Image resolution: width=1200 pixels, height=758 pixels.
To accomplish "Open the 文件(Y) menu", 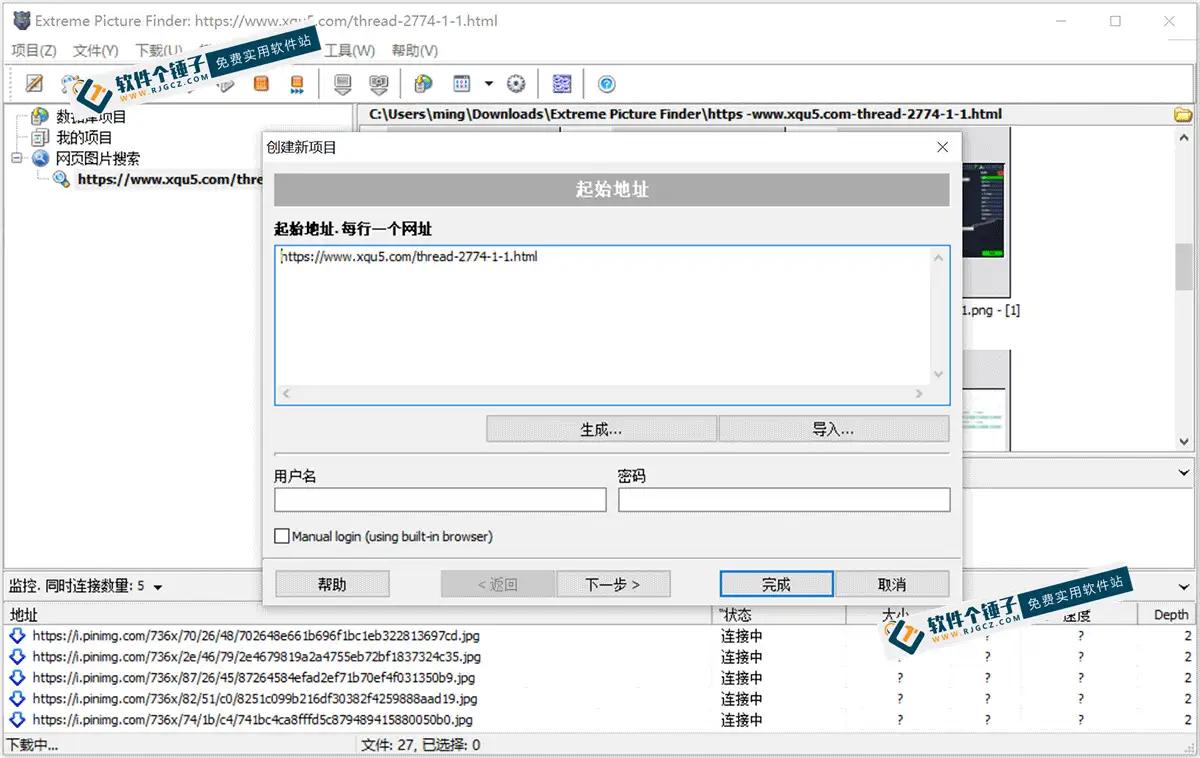I will point(96,50).
